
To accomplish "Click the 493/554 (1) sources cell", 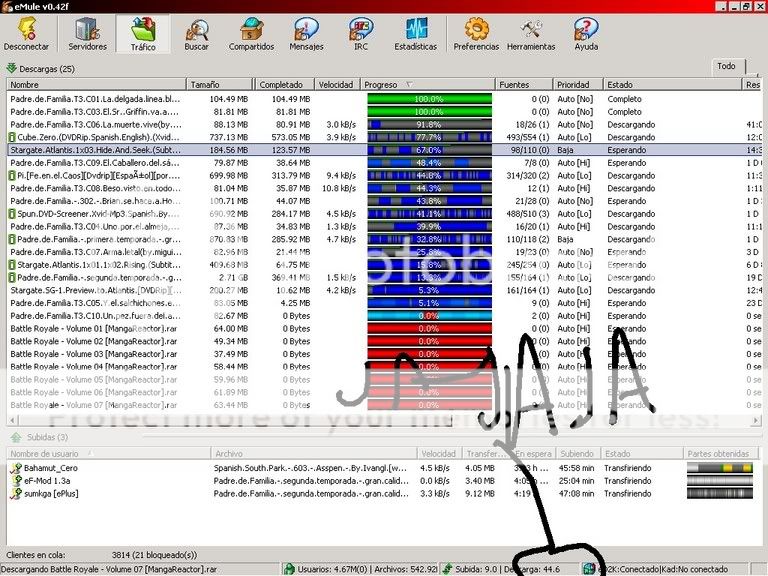I will pos(528,137).
